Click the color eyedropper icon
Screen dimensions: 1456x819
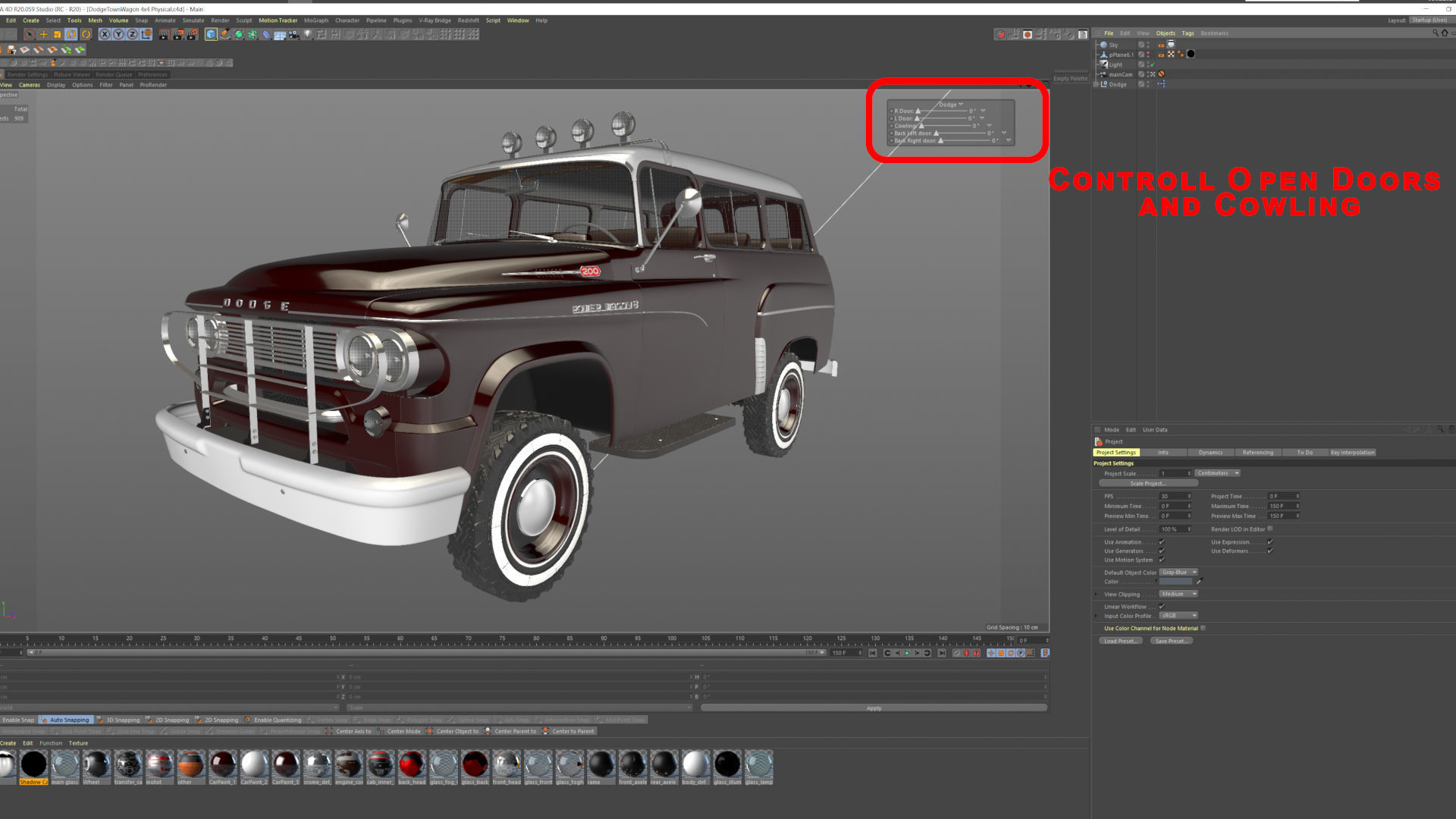[x=1199, y=582]
